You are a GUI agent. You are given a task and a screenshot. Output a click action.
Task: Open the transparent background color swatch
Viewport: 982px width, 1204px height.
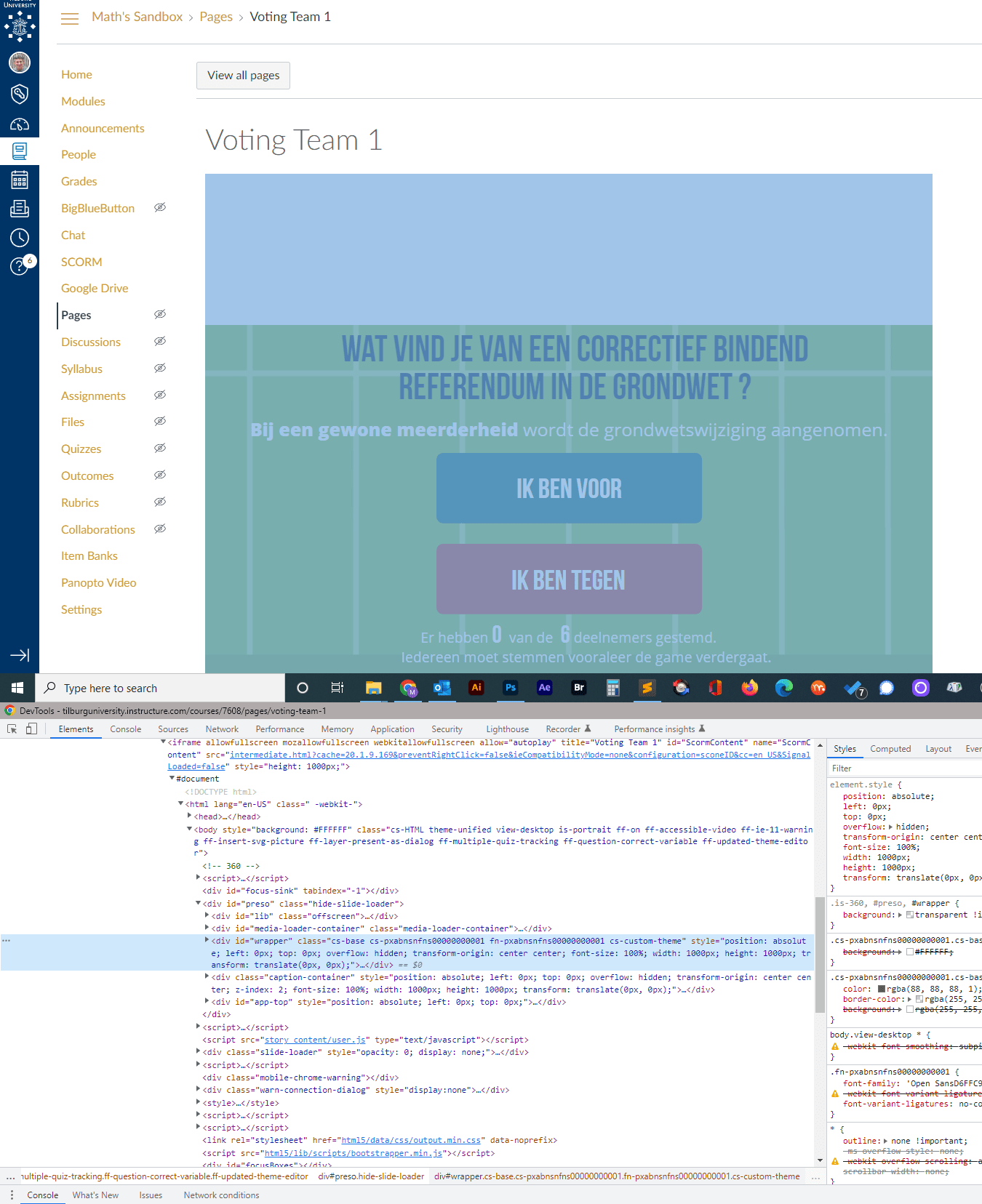[910, 915]
